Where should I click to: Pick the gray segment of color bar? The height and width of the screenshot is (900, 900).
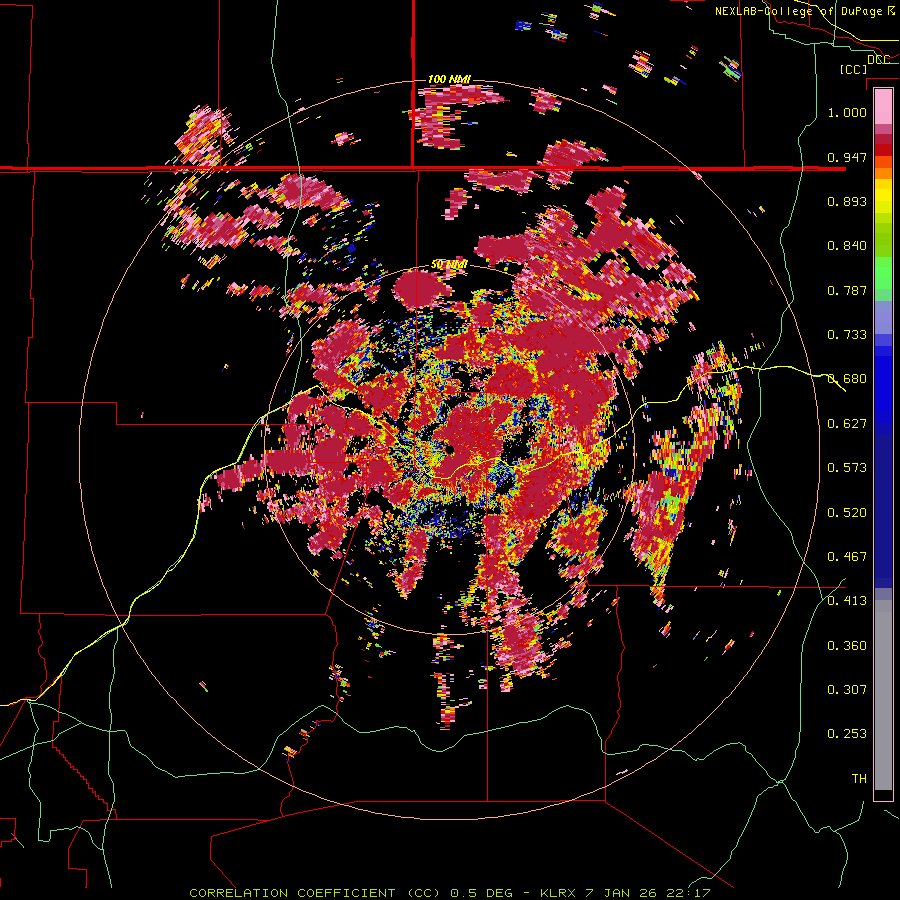(883, 695)
